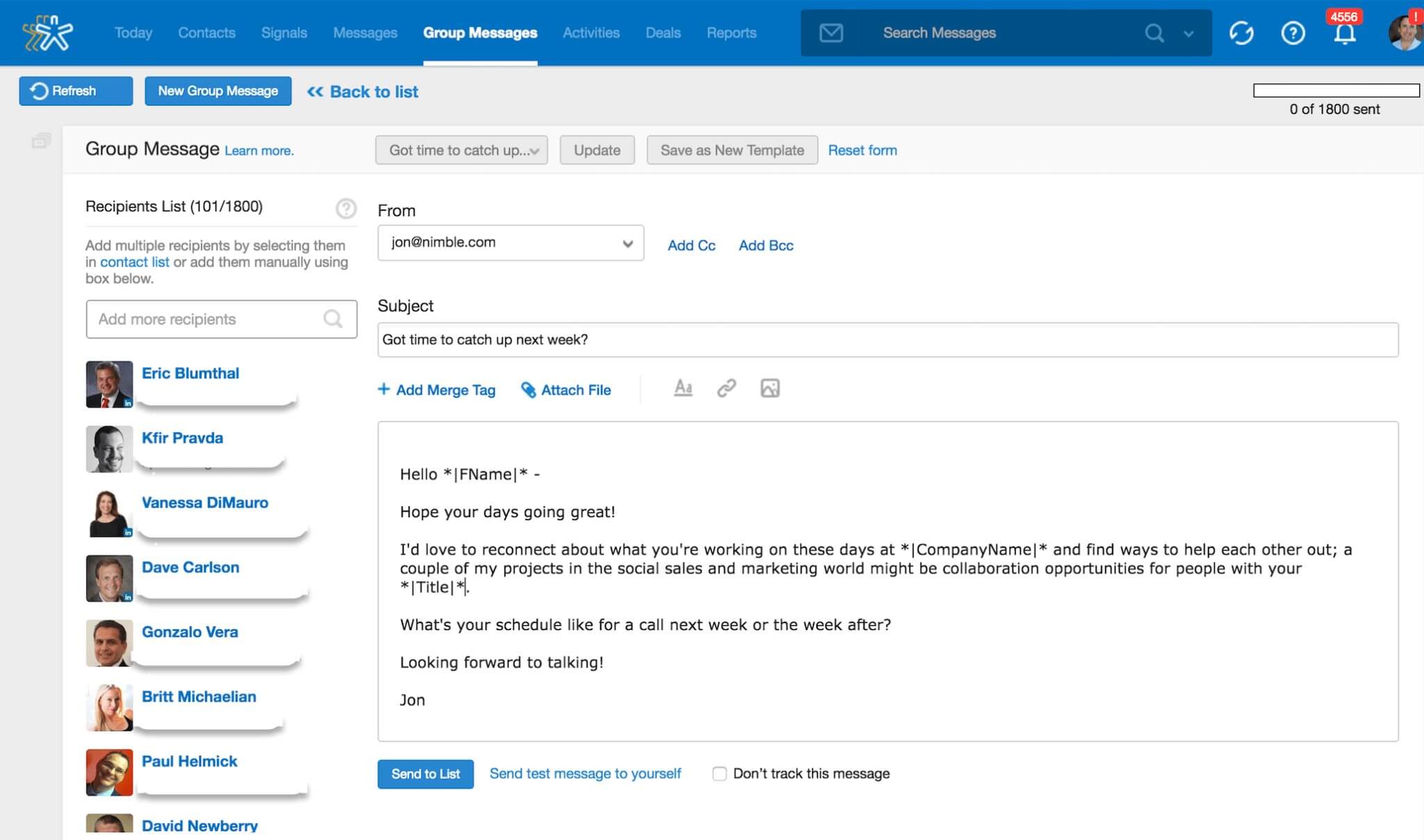Click Send test message to yourself link
1424x840 pixels.
coord(585,773)
